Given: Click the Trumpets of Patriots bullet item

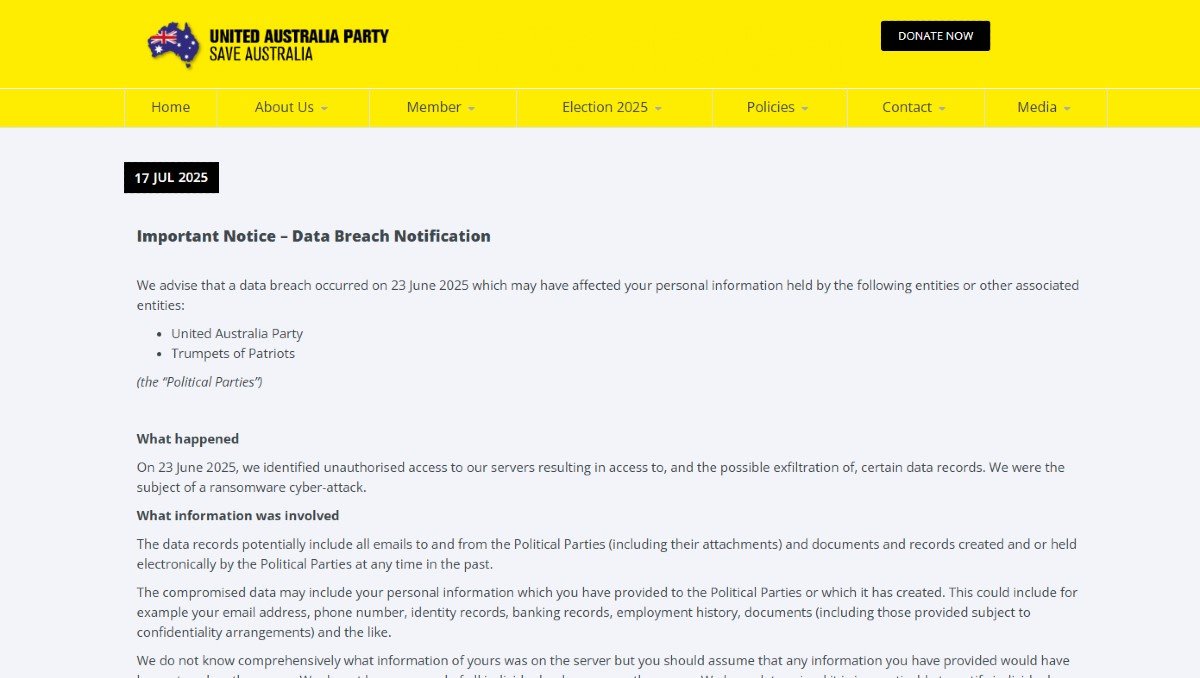Looking at the screenshot, I should (233, 353).
